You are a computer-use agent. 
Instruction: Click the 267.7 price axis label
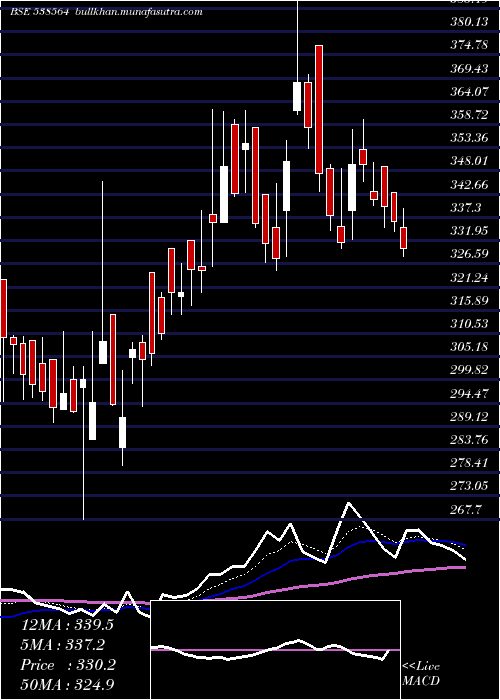pyautogui.click(x=466, y=510)
